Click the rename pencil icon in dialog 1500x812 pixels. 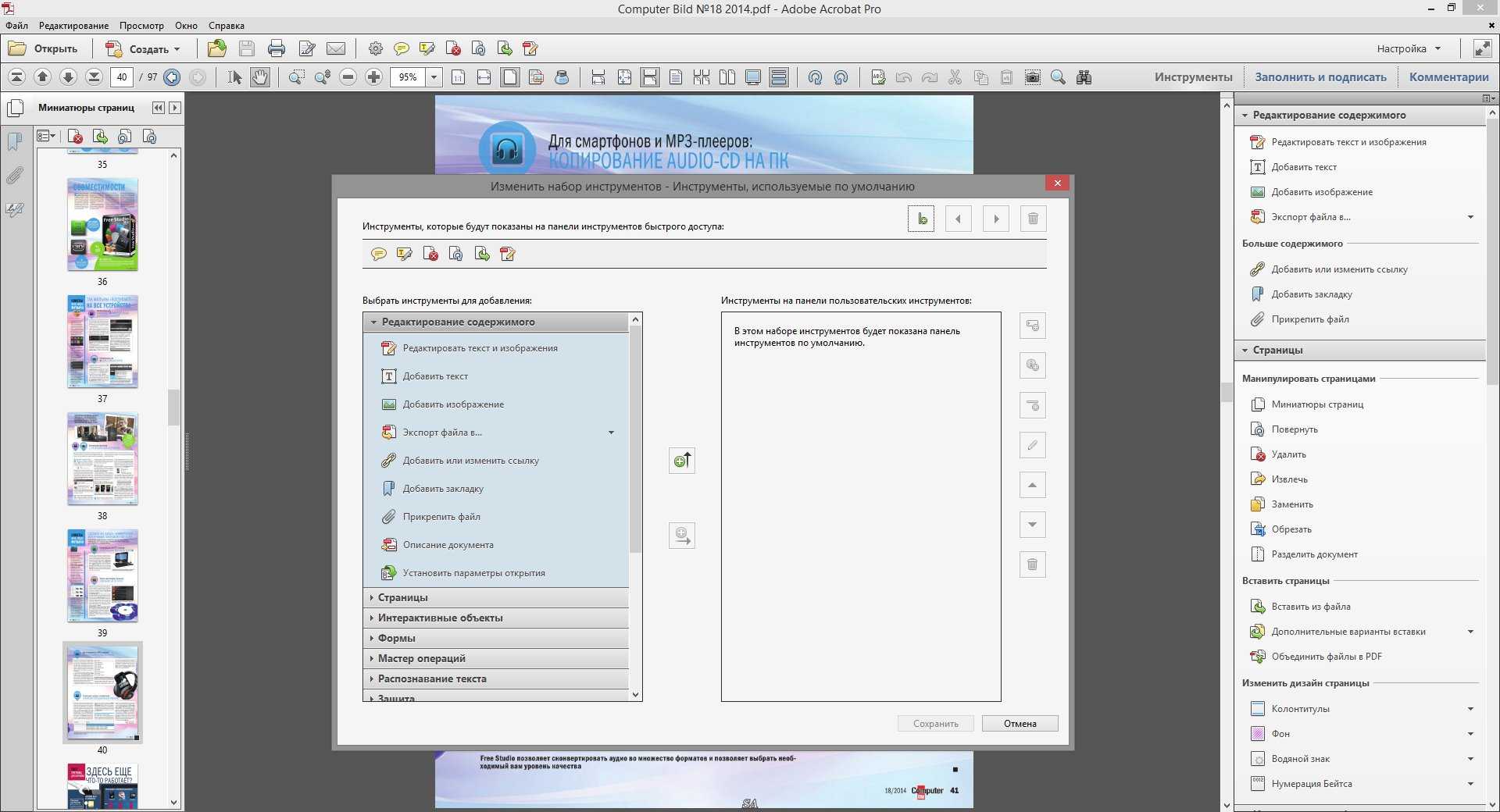pos(1032,445)
